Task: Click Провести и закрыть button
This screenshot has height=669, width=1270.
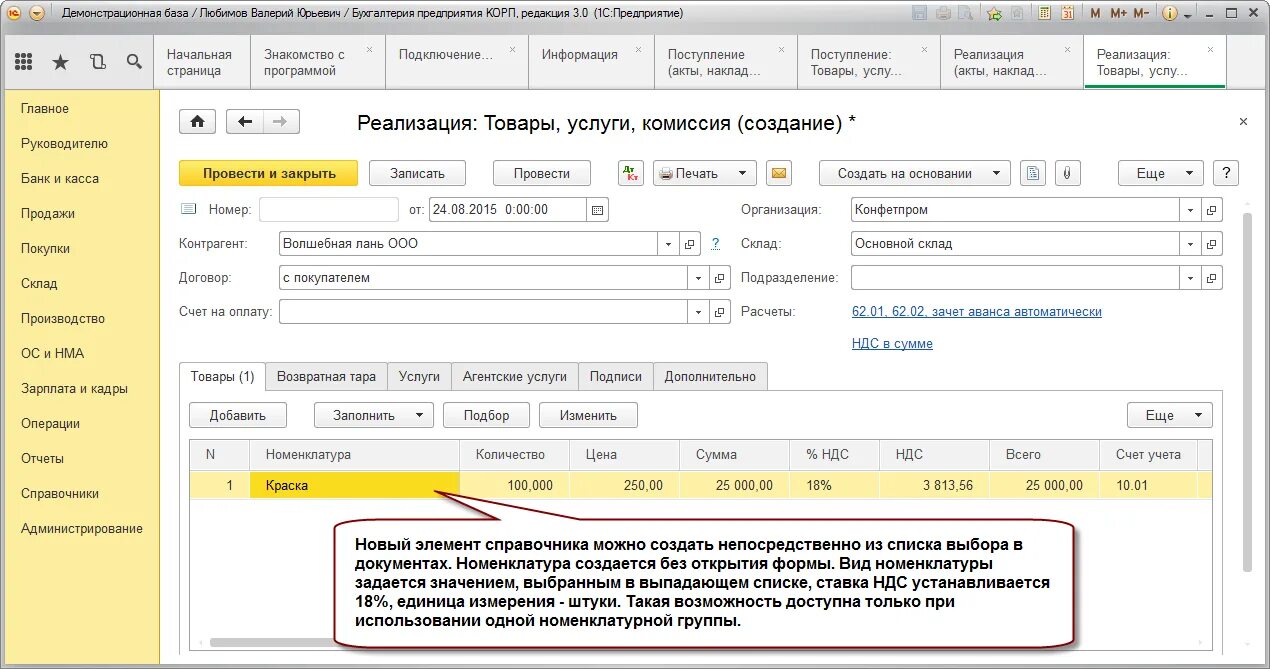Action: point(269,173)
